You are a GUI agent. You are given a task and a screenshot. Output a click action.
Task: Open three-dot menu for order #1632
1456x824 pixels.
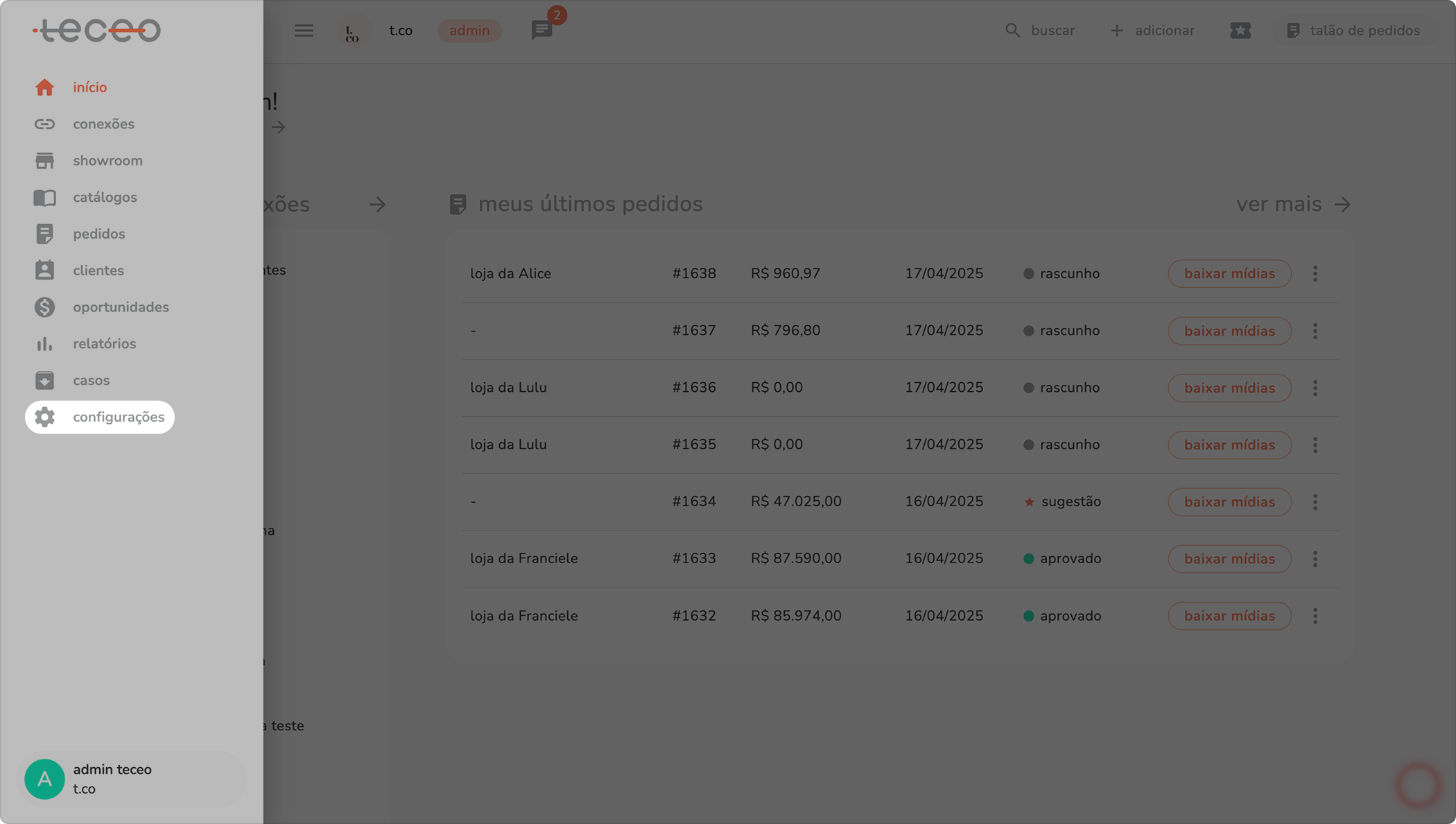coord(1315,616)
